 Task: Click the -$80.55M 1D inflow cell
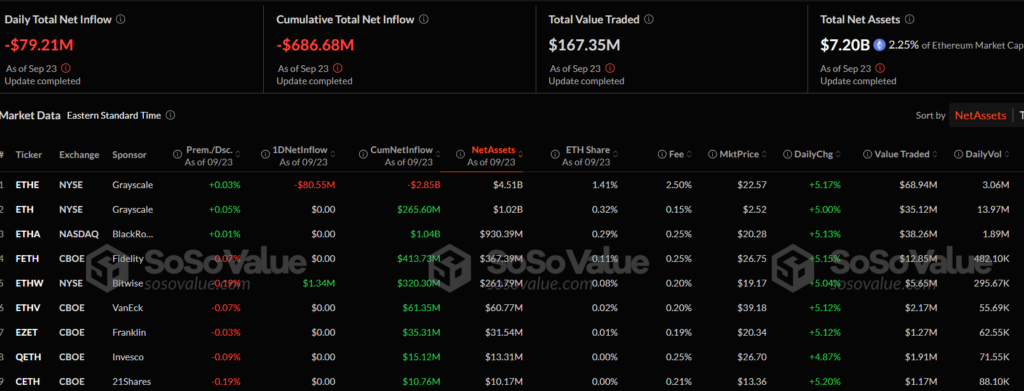coord(315,185)
